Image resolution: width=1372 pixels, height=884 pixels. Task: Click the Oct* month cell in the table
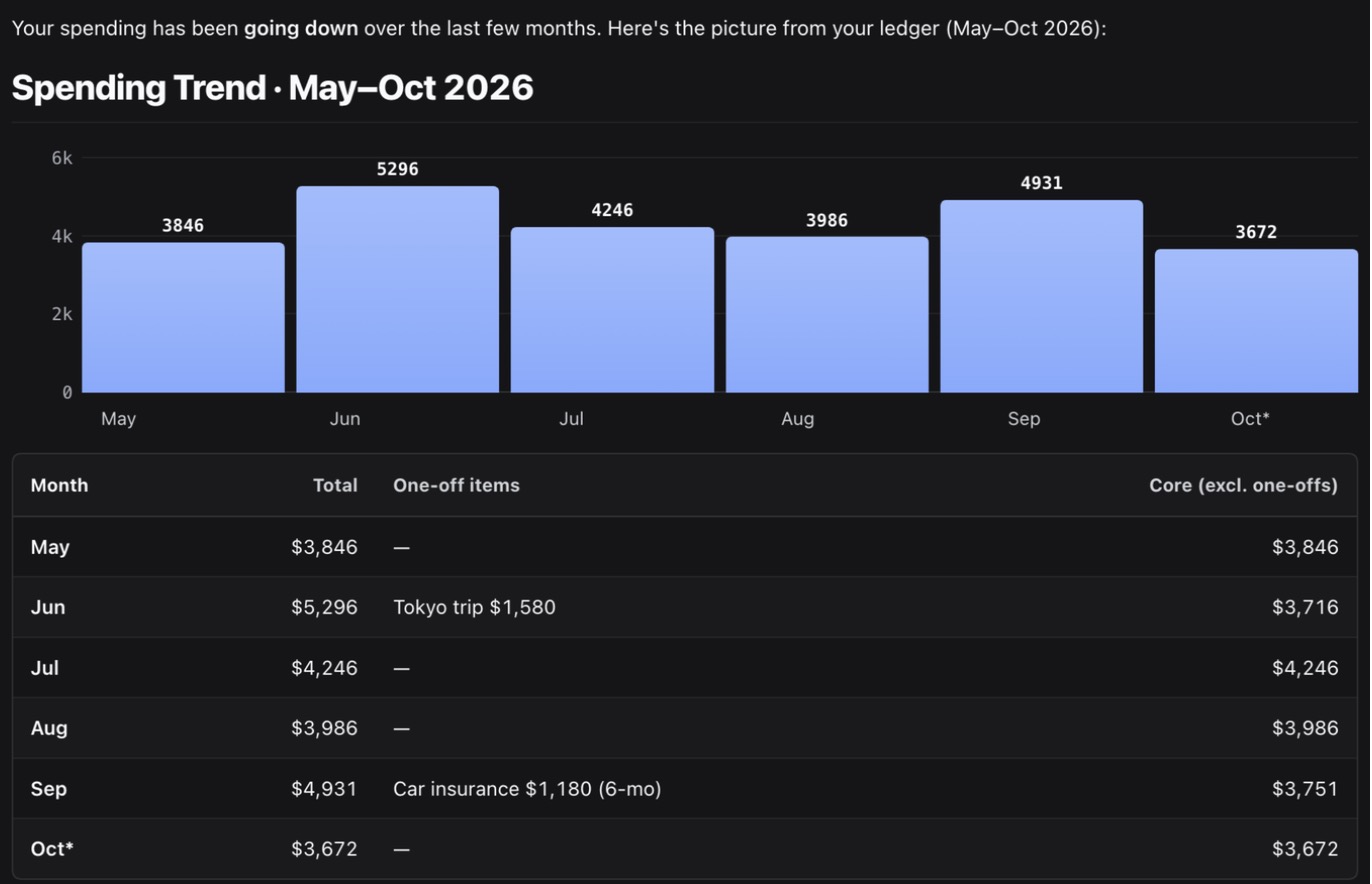[x=52, y=849]
